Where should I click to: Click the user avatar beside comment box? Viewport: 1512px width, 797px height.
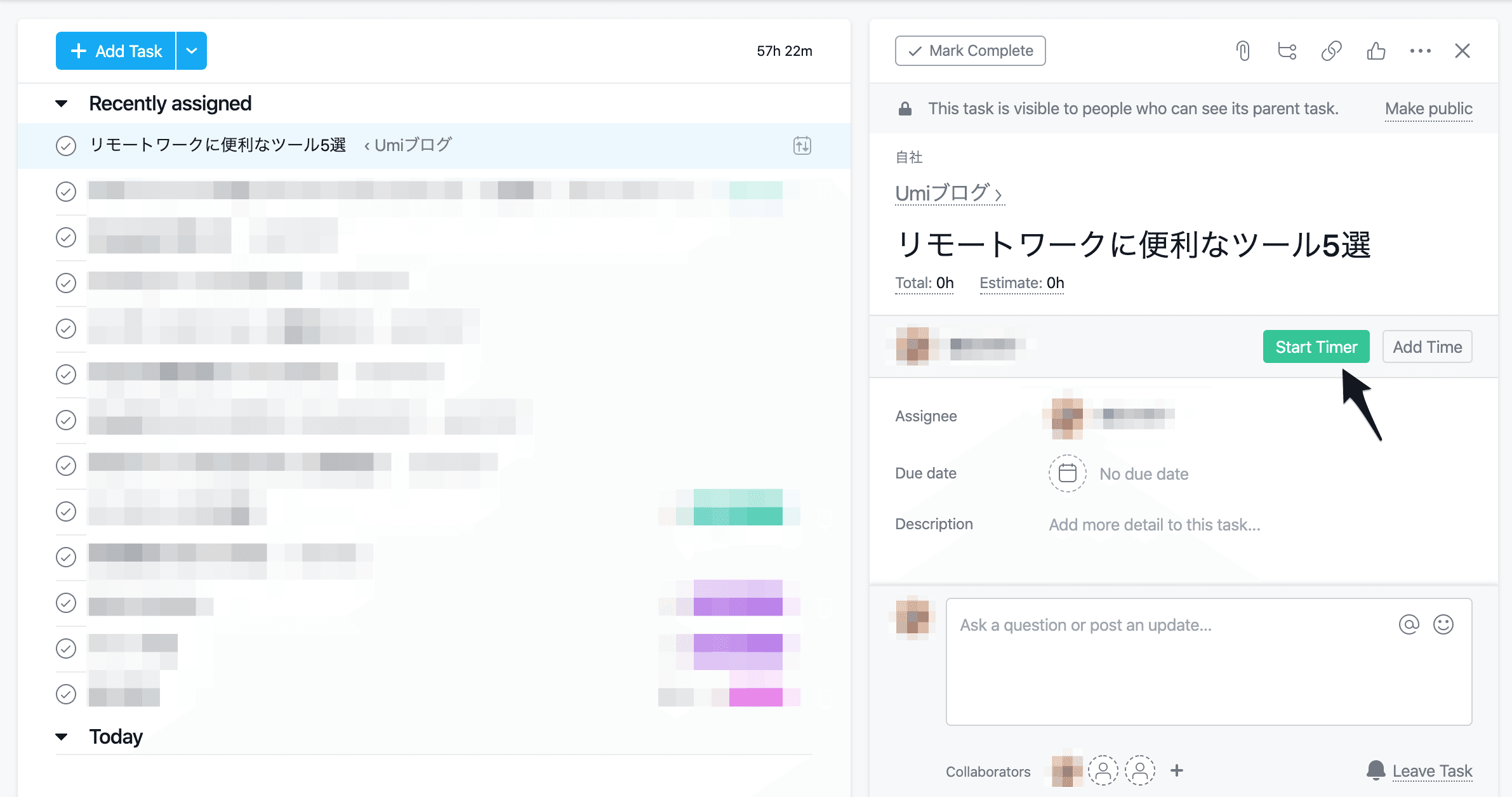[913, 617]
